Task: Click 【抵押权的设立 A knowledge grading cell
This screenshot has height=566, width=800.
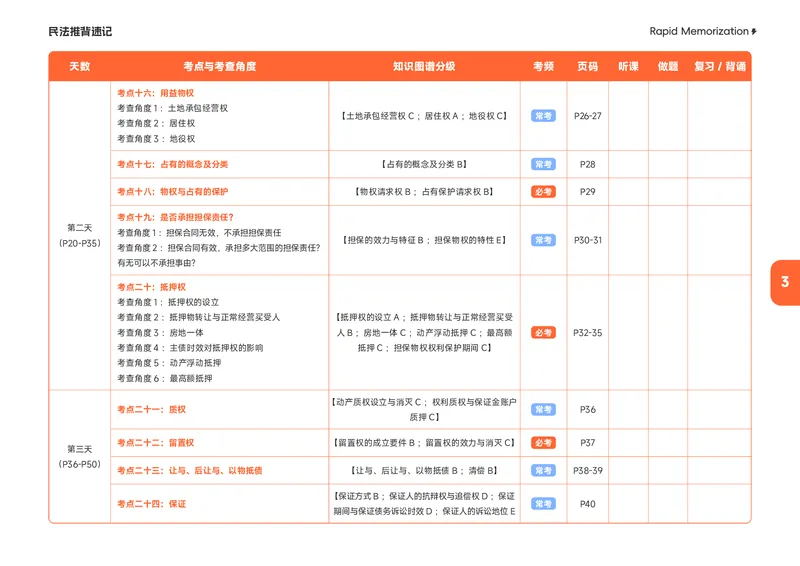Action: click(x=424, y=333)
